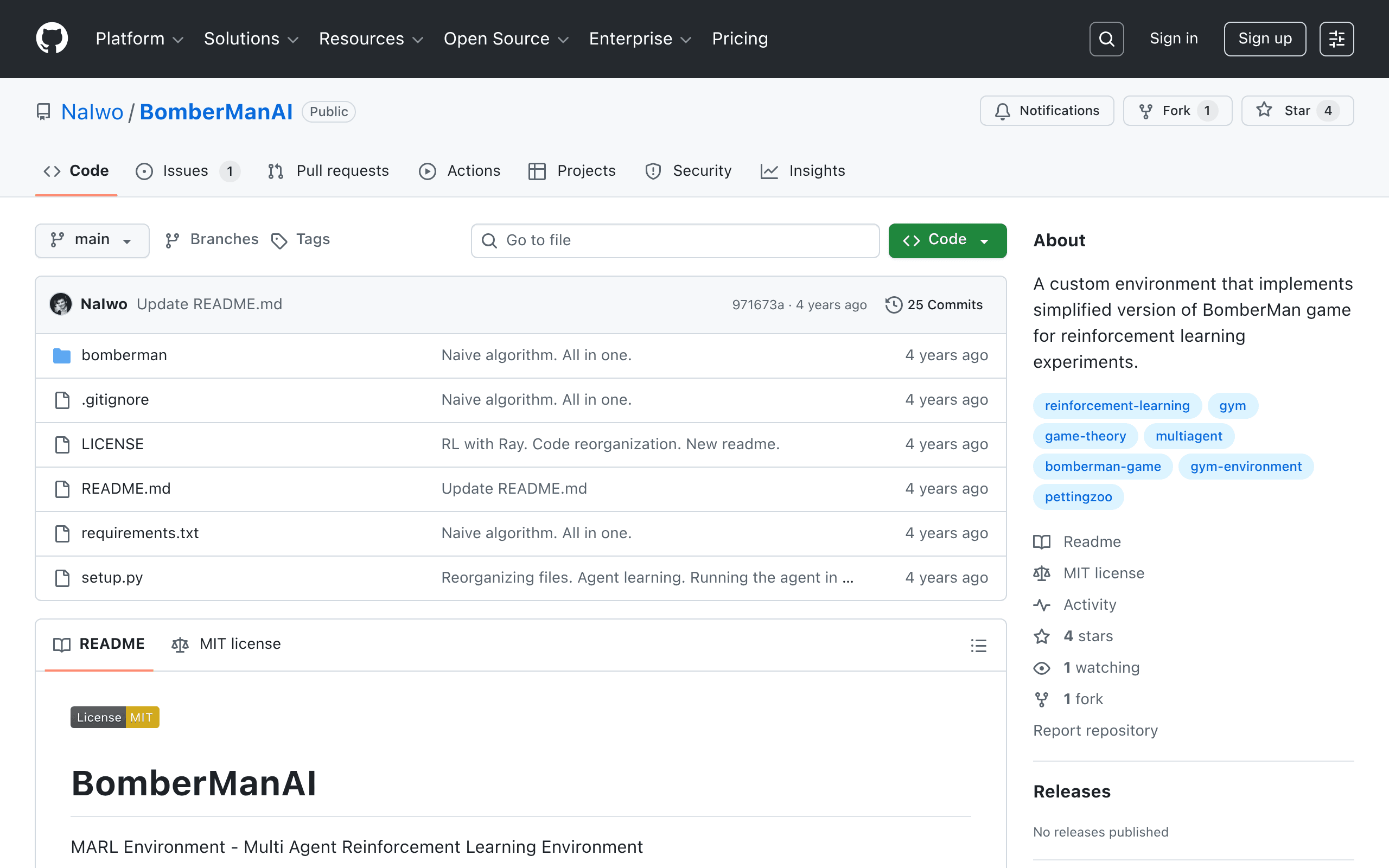Viewport: 1389px width, 868px height.
Task: Click the tag icon beside Tags
Action: (279, 240)
